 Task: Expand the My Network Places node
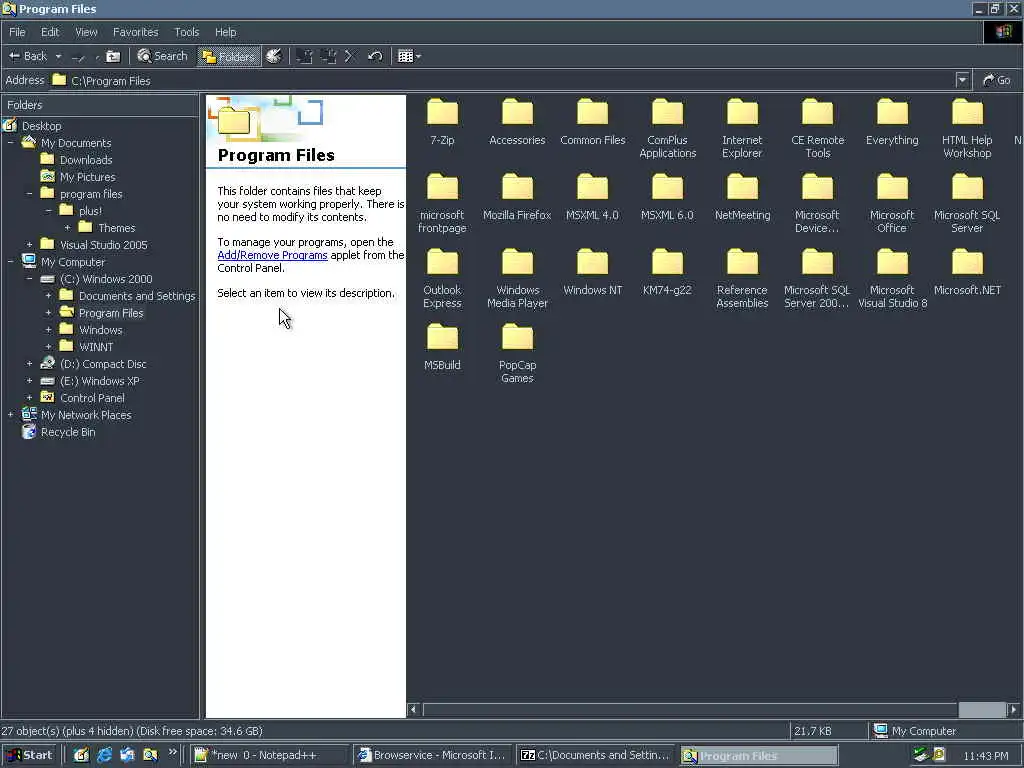tap(10, 415)
